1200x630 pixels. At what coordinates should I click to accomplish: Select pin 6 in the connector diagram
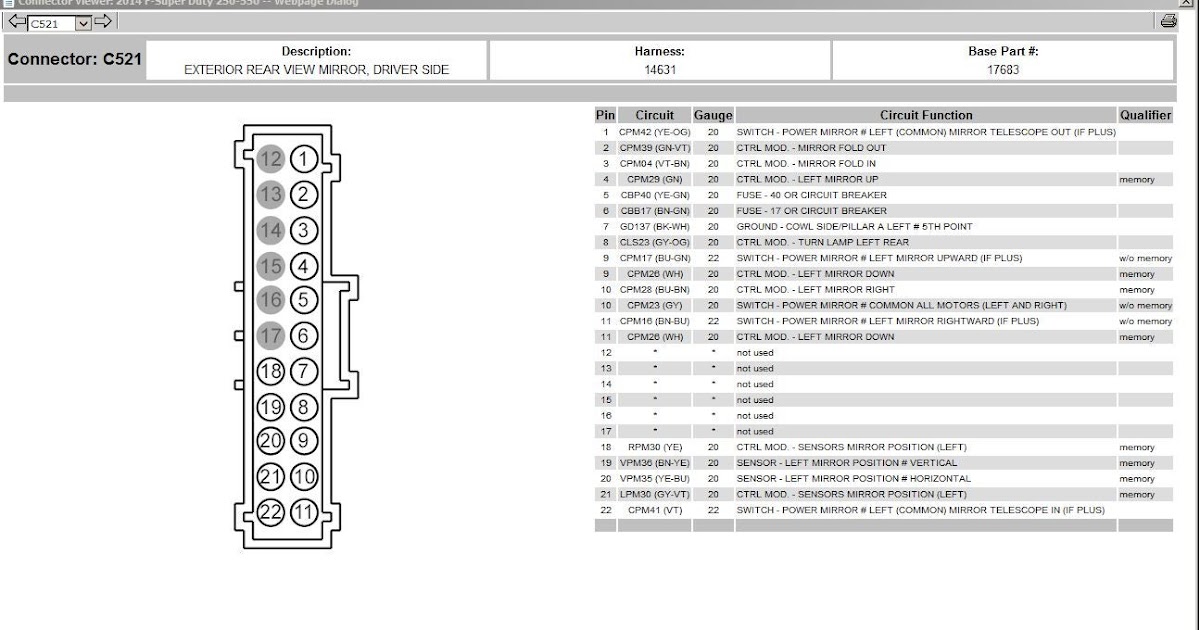[303, 336]
